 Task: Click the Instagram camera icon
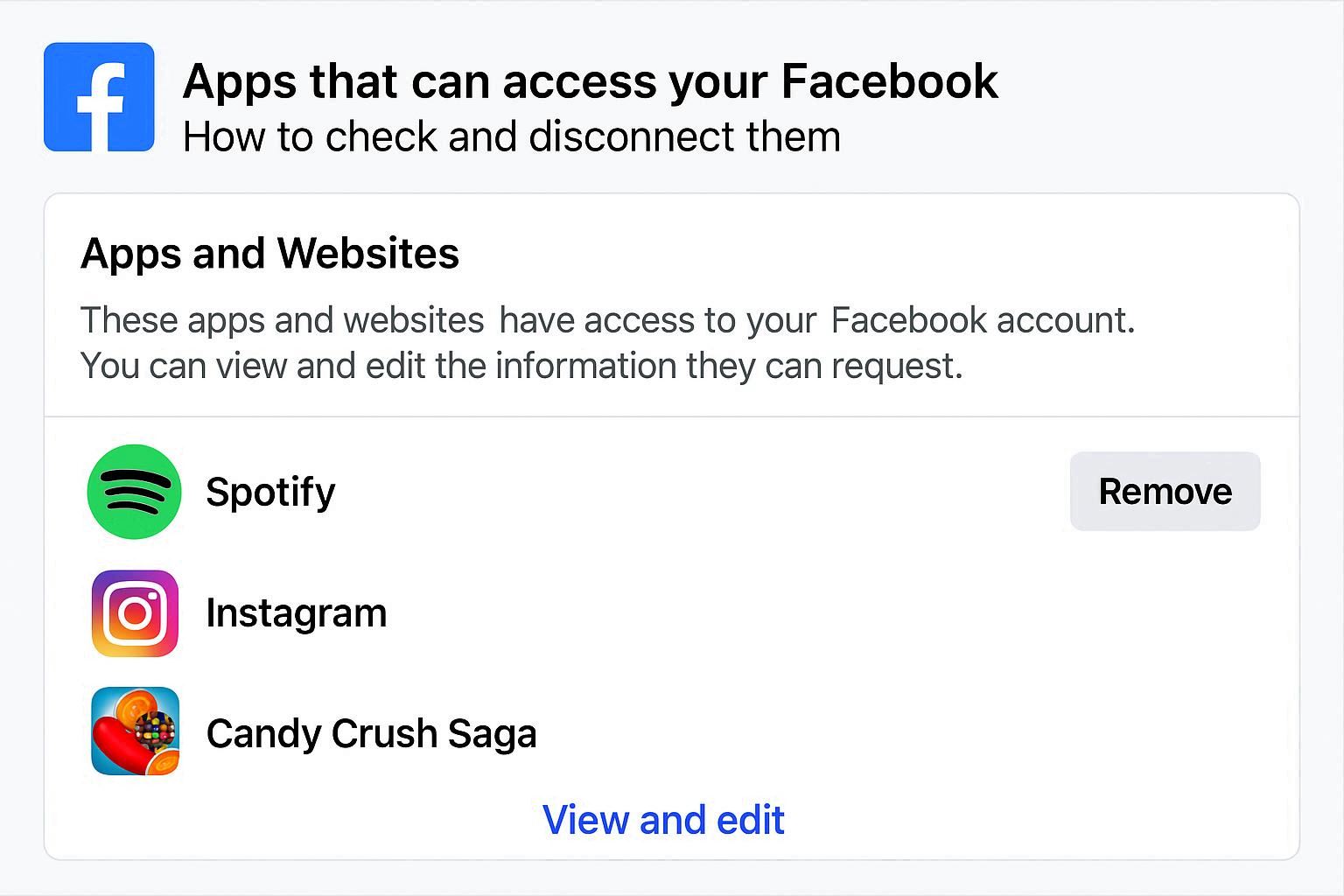coord(135,612)
